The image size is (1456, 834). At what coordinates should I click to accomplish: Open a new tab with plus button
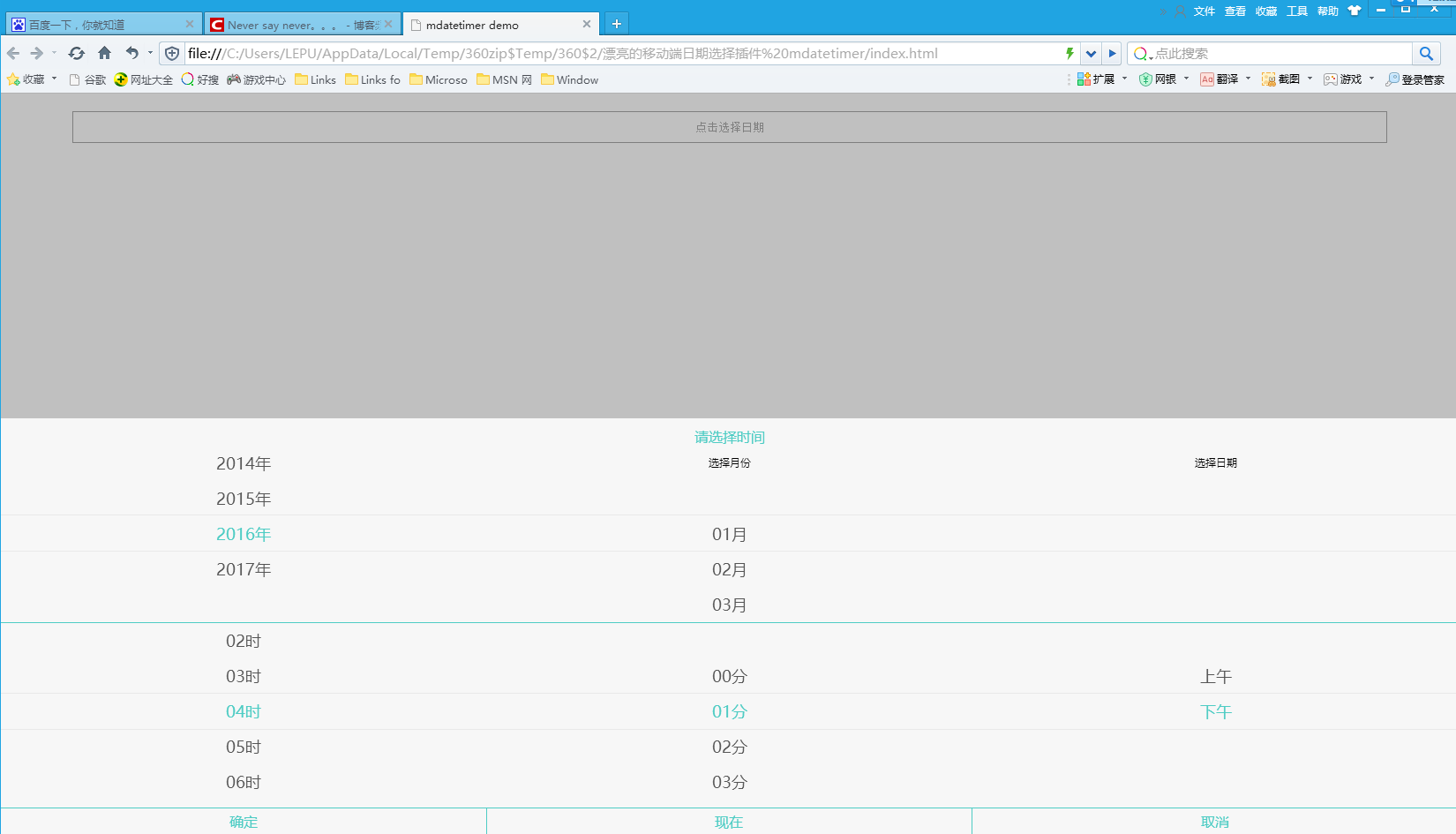tap(617, 24)
